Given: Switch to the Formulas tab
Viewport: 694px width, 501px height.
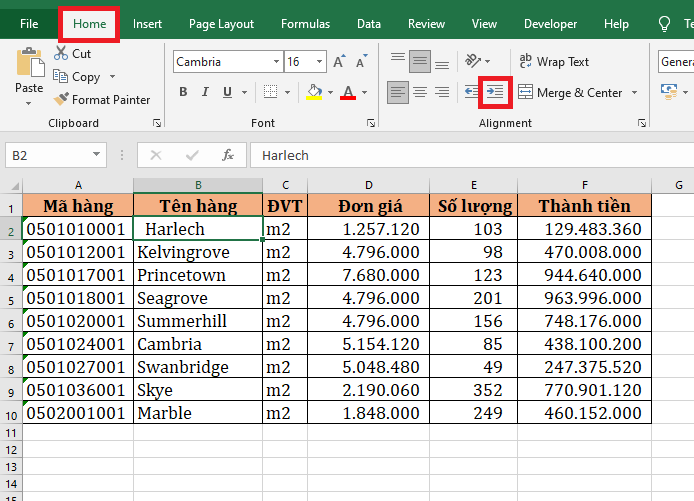Looking at the screenshot, I should tap(305, 24).
